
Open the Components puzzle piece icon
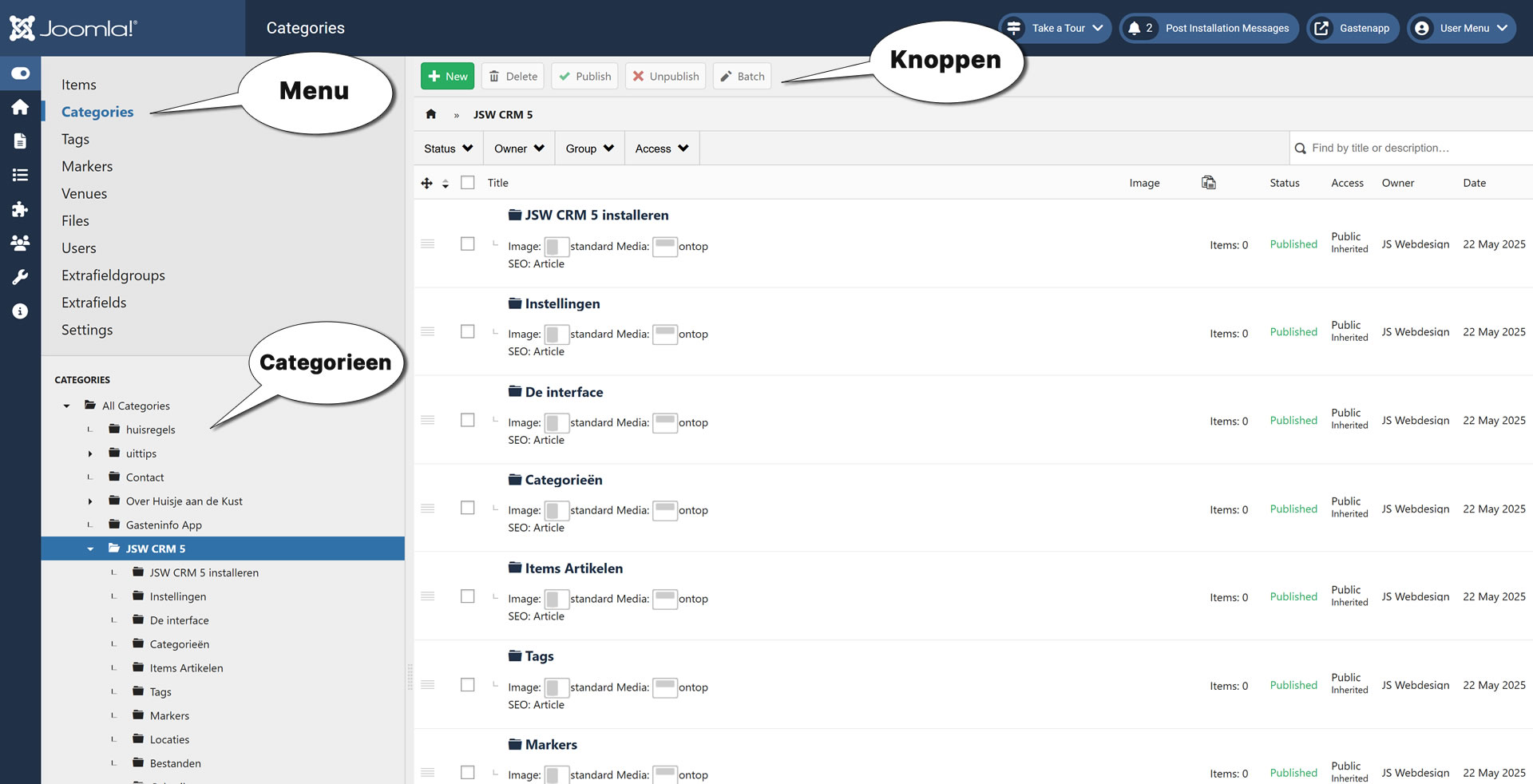click(x=20, y=209)
